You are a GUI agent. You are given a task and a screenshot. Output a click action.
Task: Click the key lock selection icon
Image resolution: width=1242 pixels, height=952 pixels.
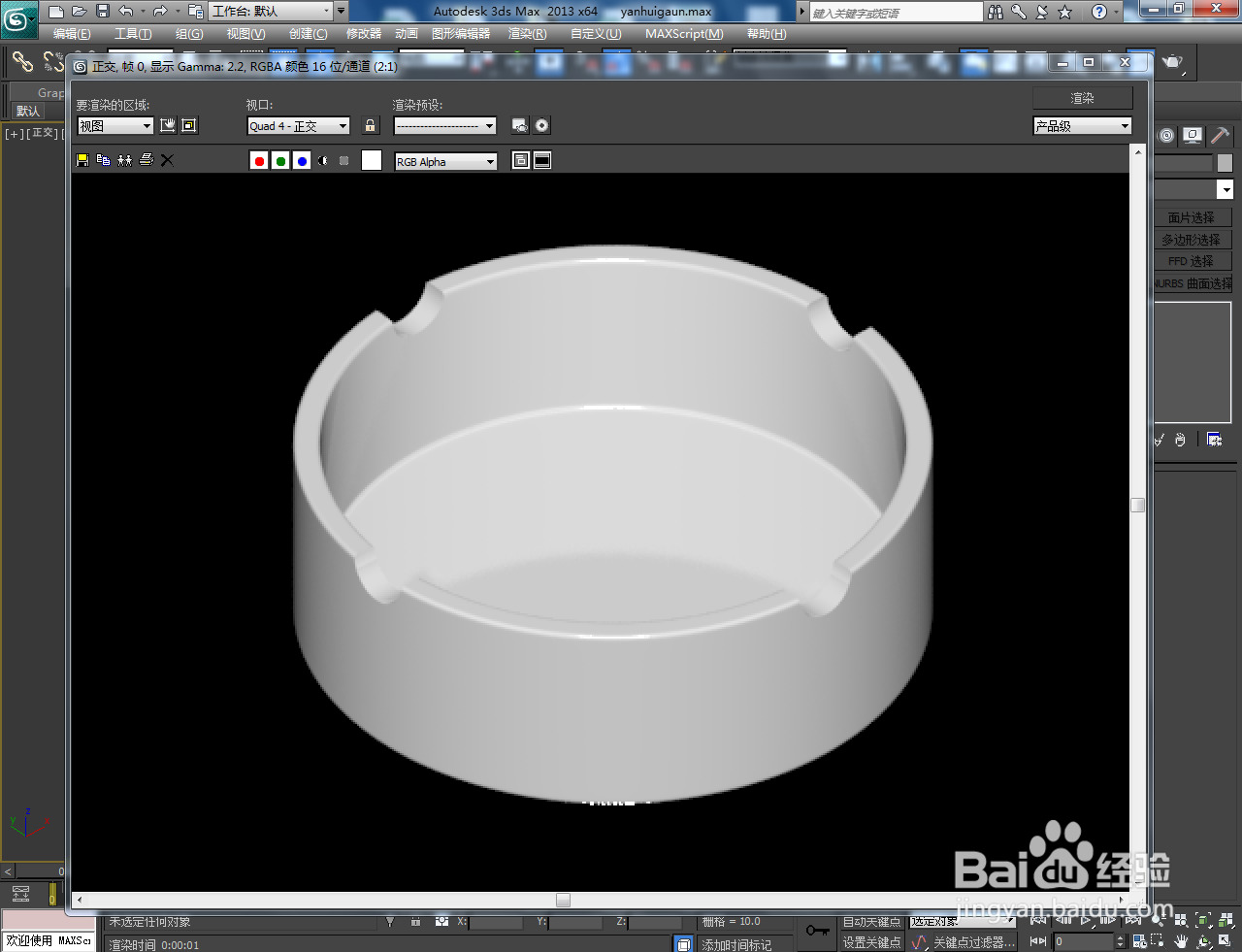(817, 931)
